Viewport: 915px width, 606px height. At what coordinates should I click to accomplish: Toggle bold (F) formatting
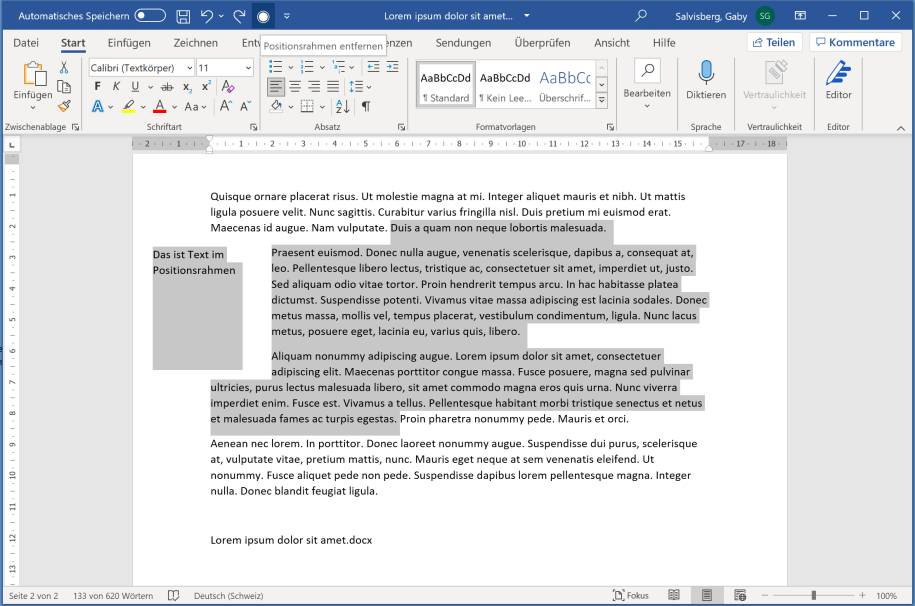click(97, 86)
